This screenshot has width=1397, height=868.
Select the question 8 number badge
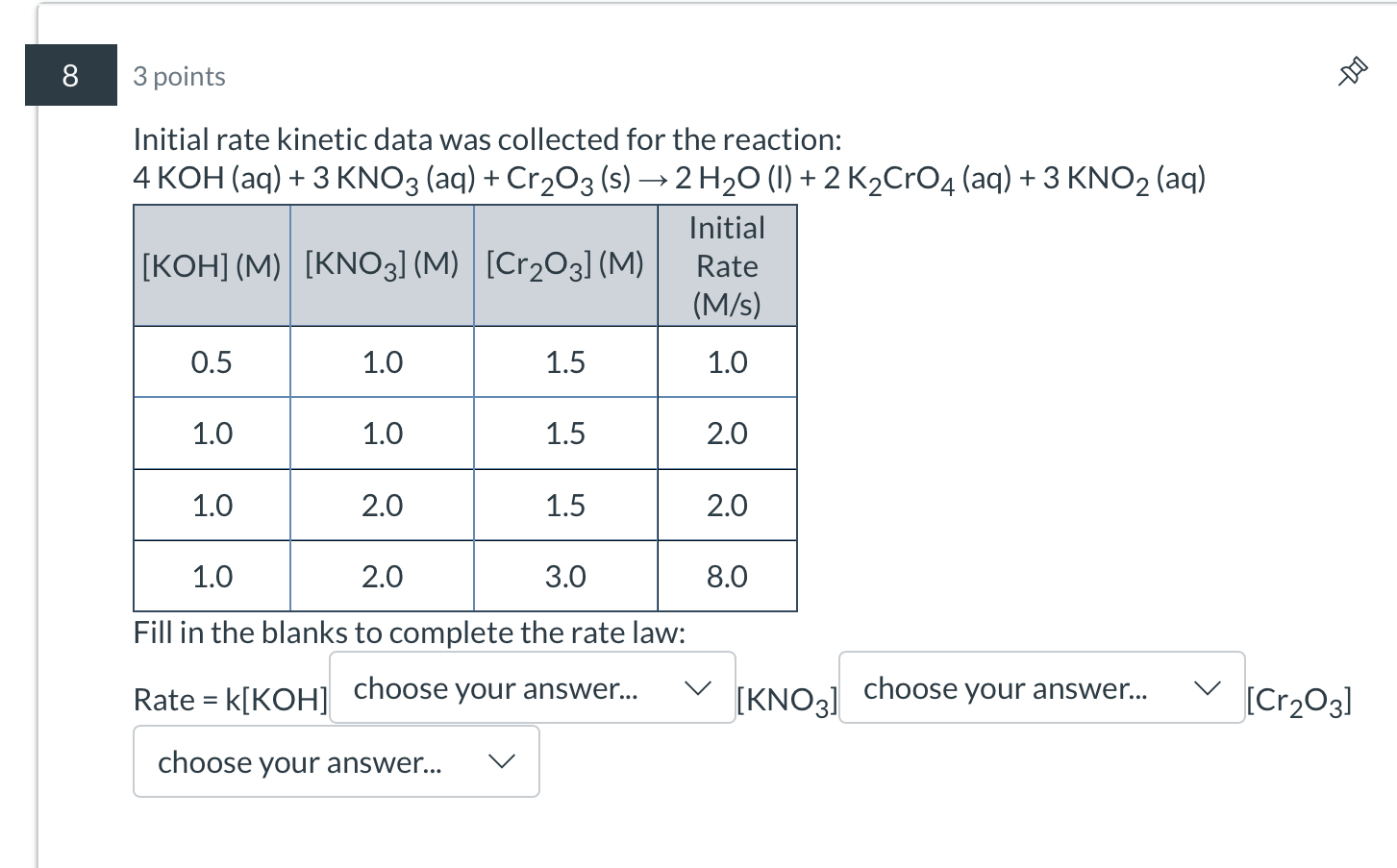pos(70,75)
